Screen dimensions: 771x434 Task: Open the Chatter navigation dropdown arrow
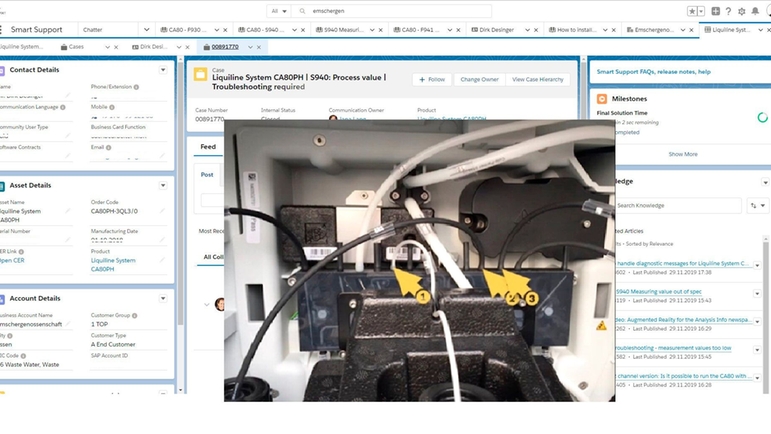pos(146,29)
